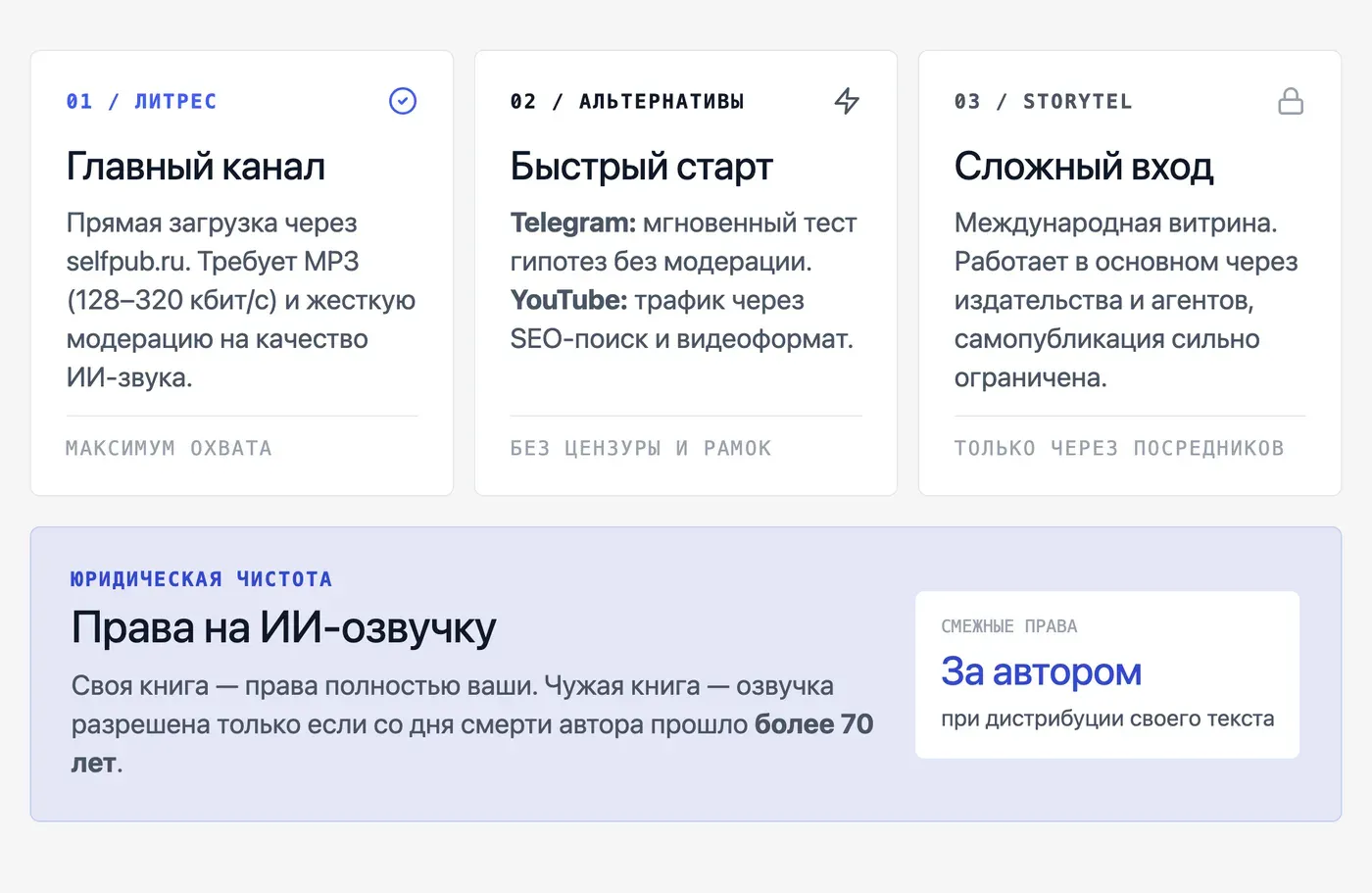This screenshot has height=893, width=1372.
Task: Click the 'Права на ИИ-озвучку' heading
Action: pos(283,627)
